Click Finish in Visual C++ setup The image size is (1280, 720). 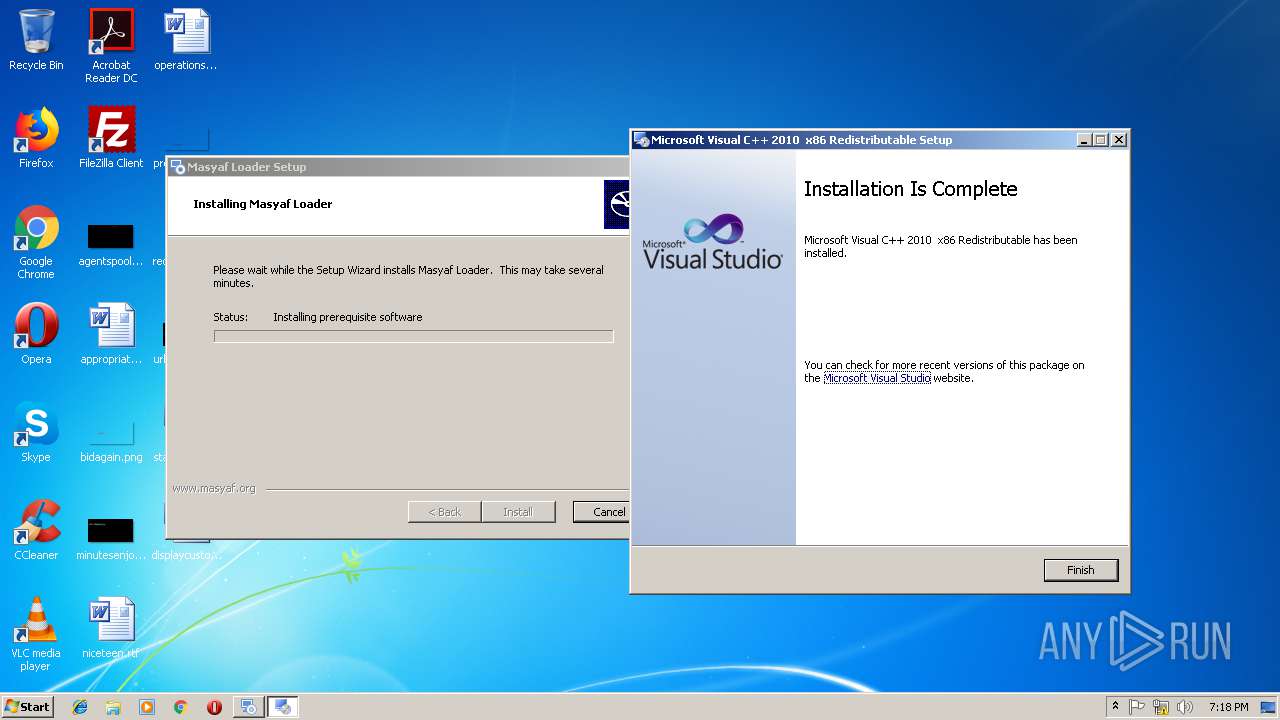(x=1080, y=570)
